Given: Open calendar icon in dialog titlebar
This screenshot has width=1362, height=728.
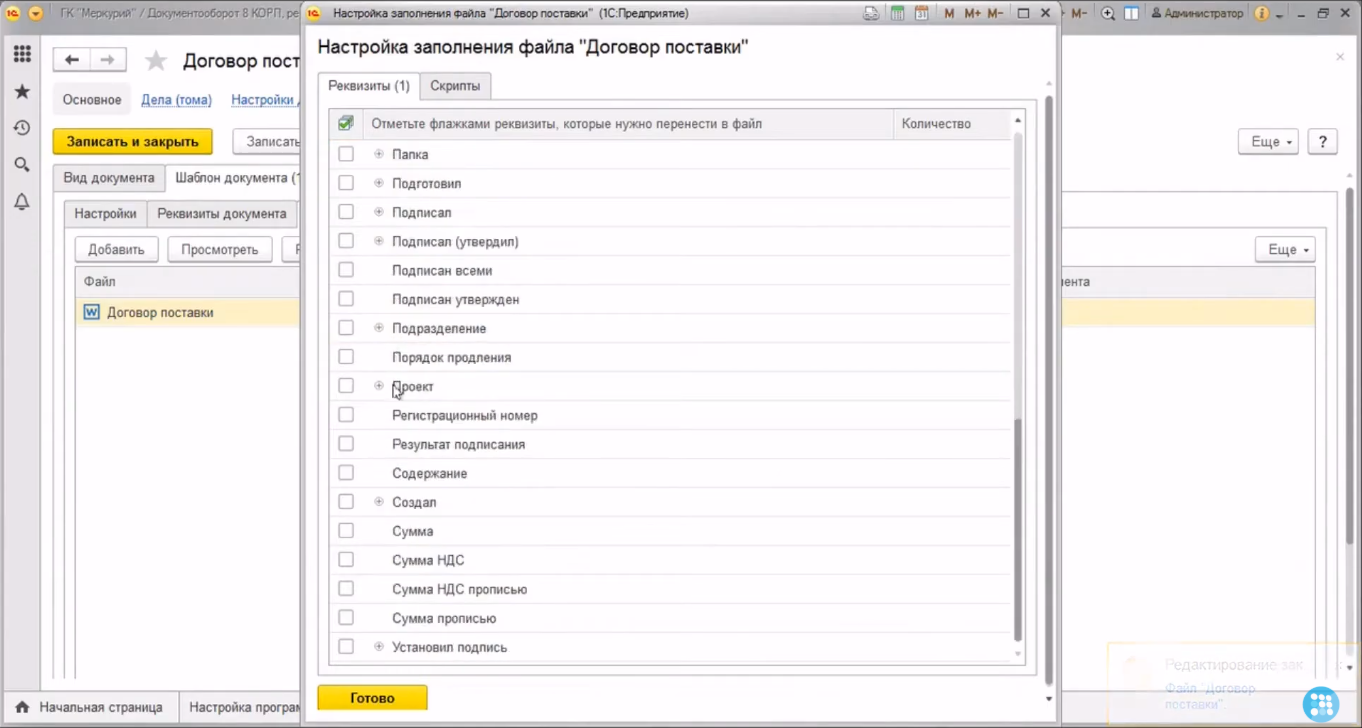Looking at the screenshot, I should (922, 14).
